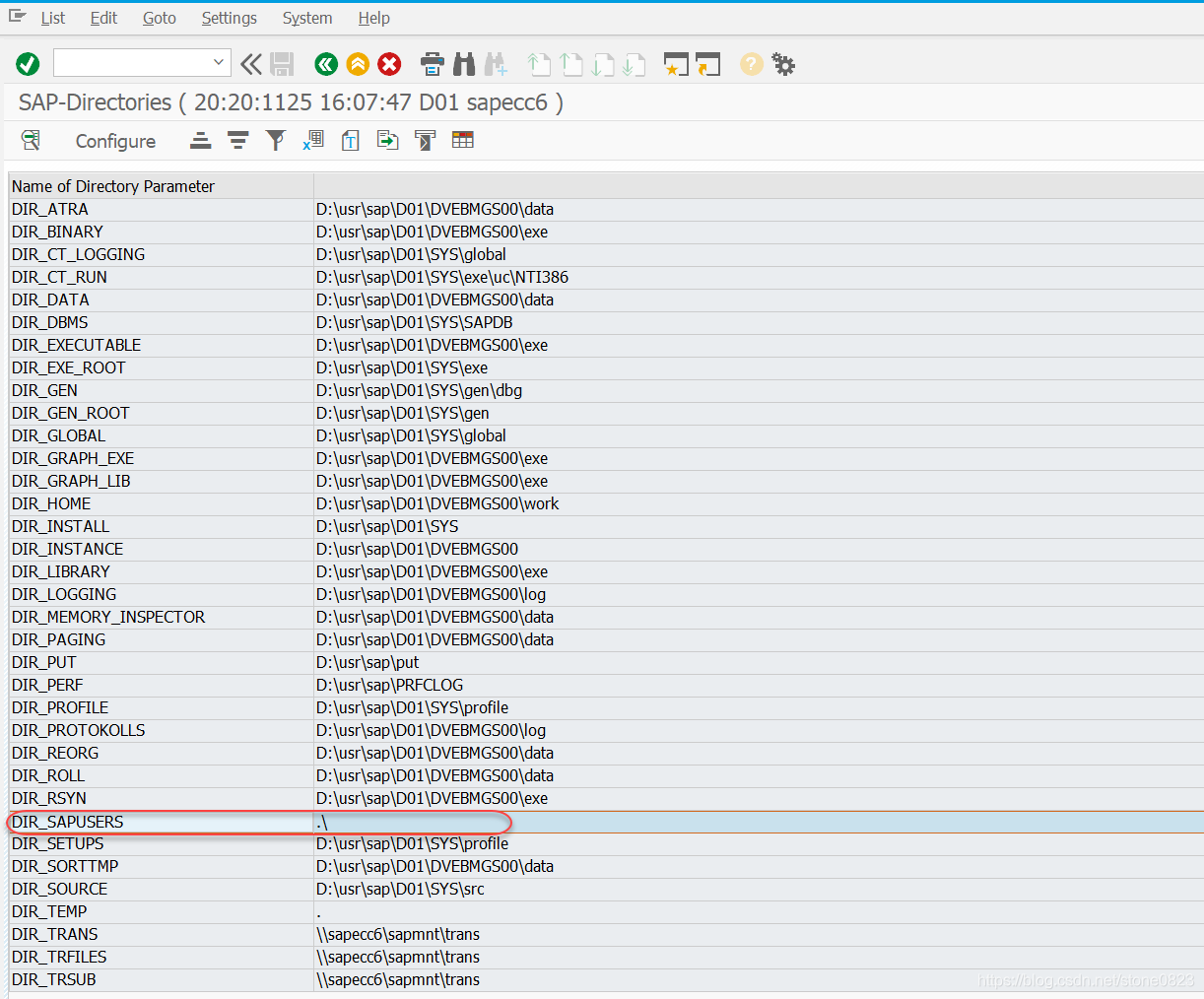Image resolution: width=1204 pixels, height=999 pixels.
Task: Click path D:\usr\sap\D01\DVEBMGS00\work
Action: tap(437, 503)
